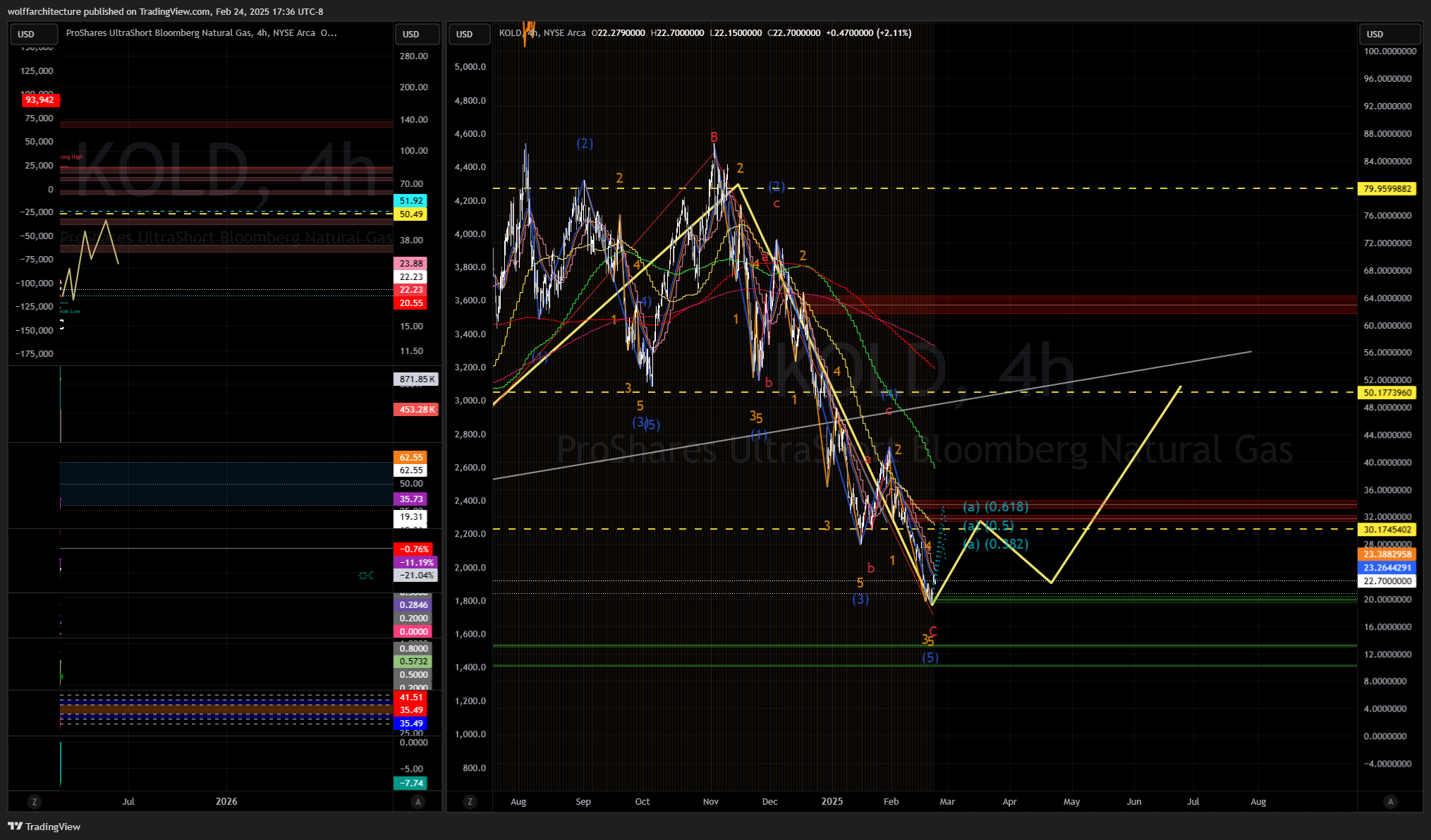Click the red 453.28K volume label

click(416, 410)
